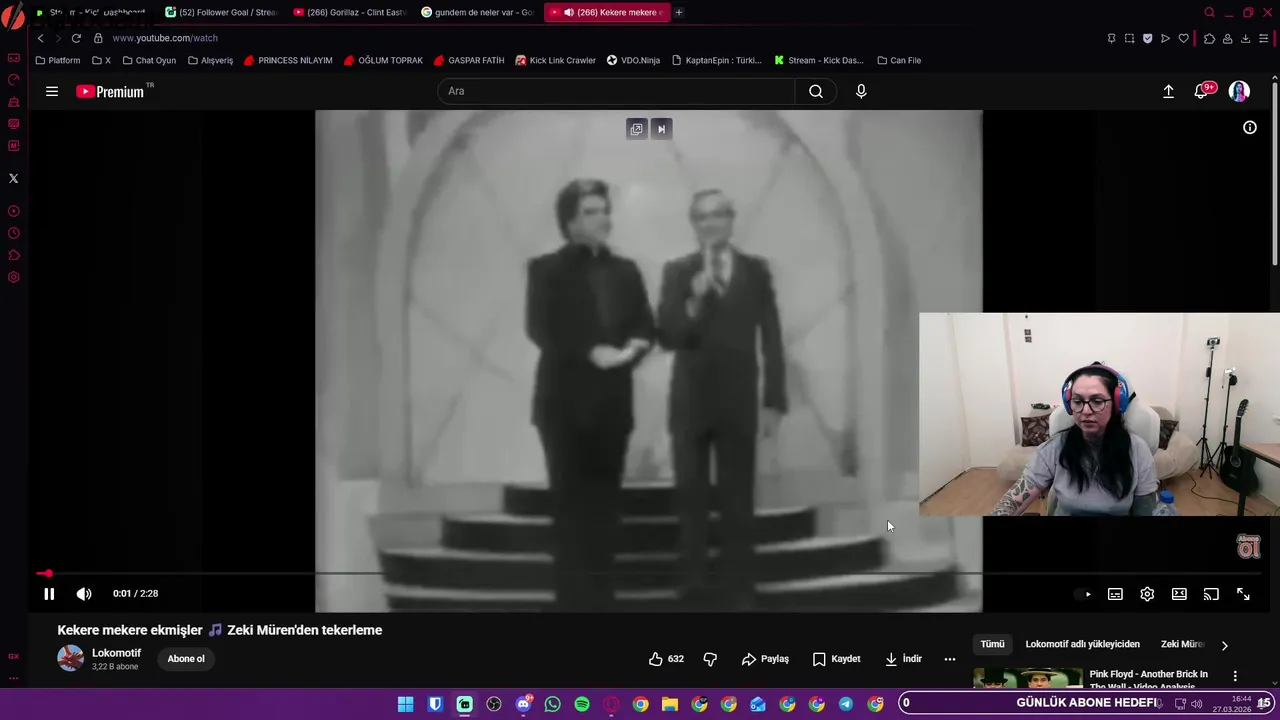Click the miniplayer overlay icon on video

click(x=636, y=129)
